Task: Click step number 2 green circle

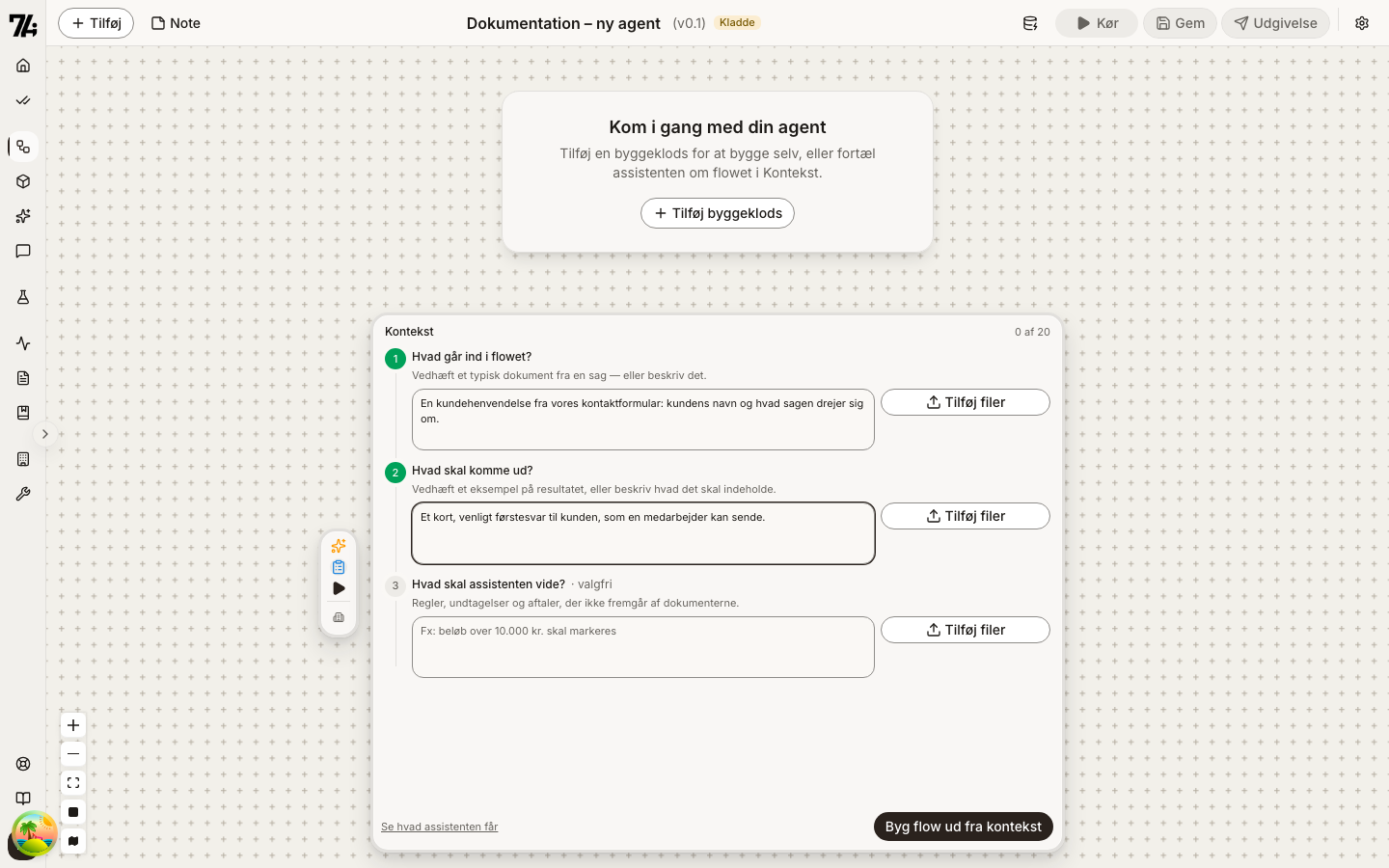Action: (395, 473)
